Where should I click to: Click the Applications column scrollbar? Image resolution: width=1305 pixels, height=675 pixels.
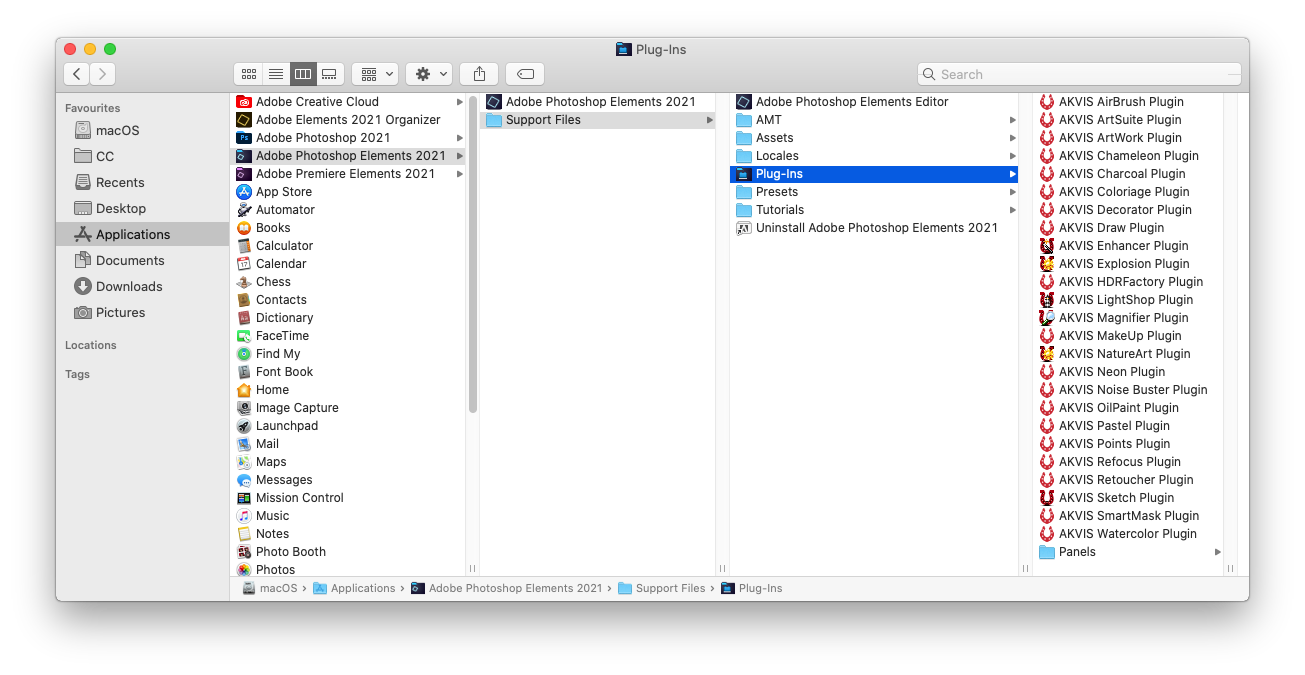click(x=473, y=253)
